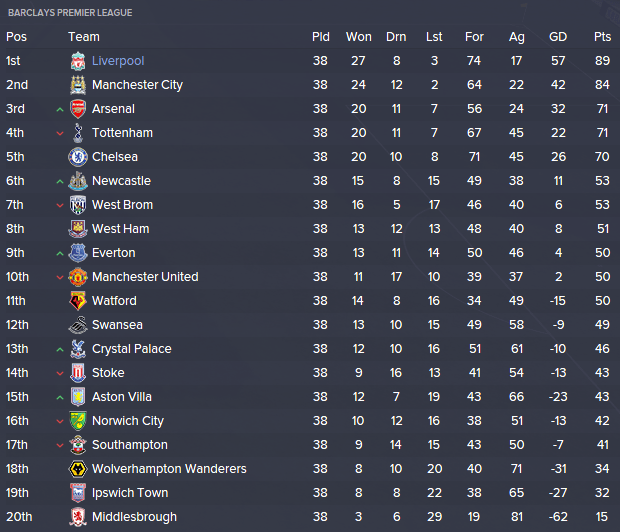620x532 pixels.
Task: Click the Tottenham club badge
Action: 78,133
